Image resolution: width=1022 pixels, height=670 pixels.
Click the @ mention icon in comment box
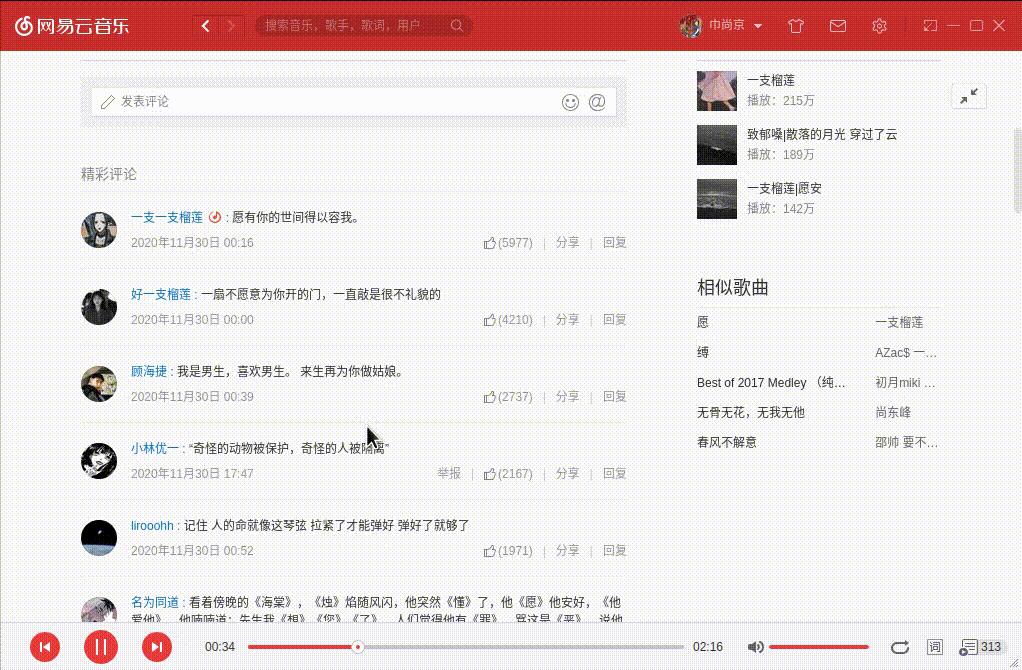tap(597, 101)
